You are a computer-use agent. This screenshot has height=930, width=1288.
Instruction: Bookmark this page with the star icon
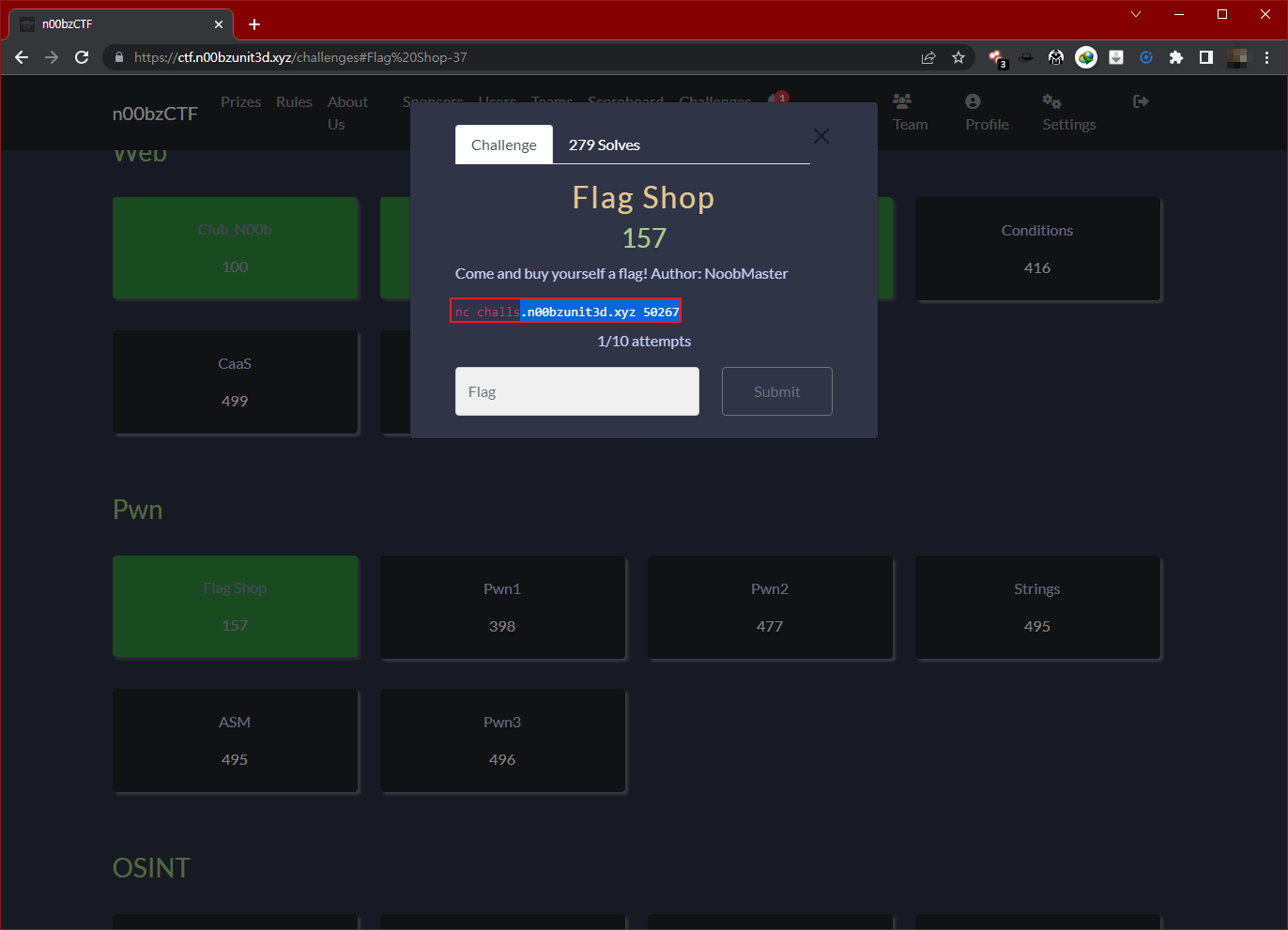[958, 57]
